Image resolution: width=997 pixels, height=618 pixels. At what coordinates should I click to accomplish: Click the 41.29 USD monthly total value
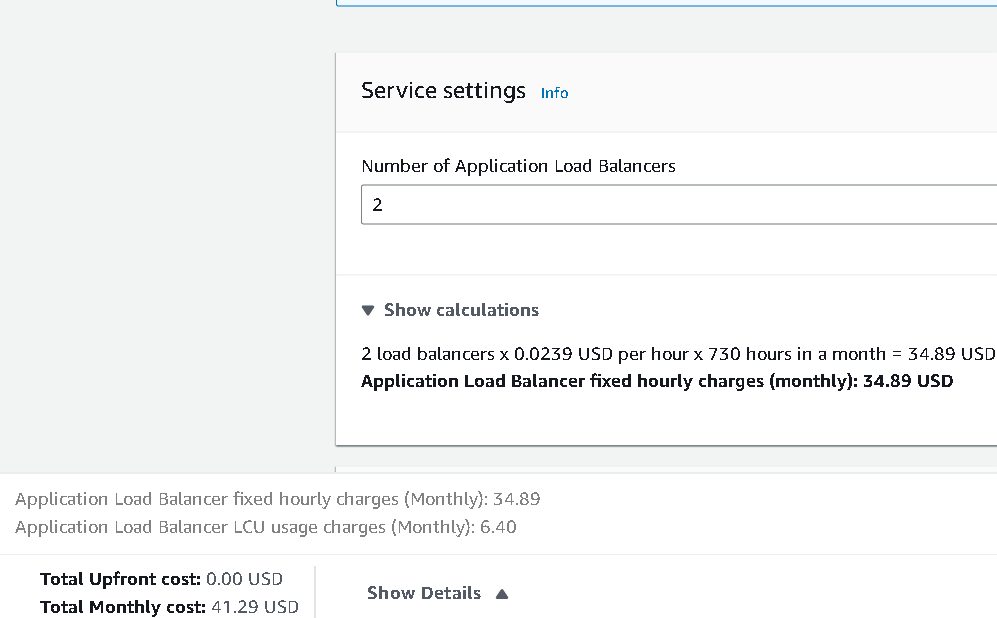pyautogui.click(x=254, y=607)
